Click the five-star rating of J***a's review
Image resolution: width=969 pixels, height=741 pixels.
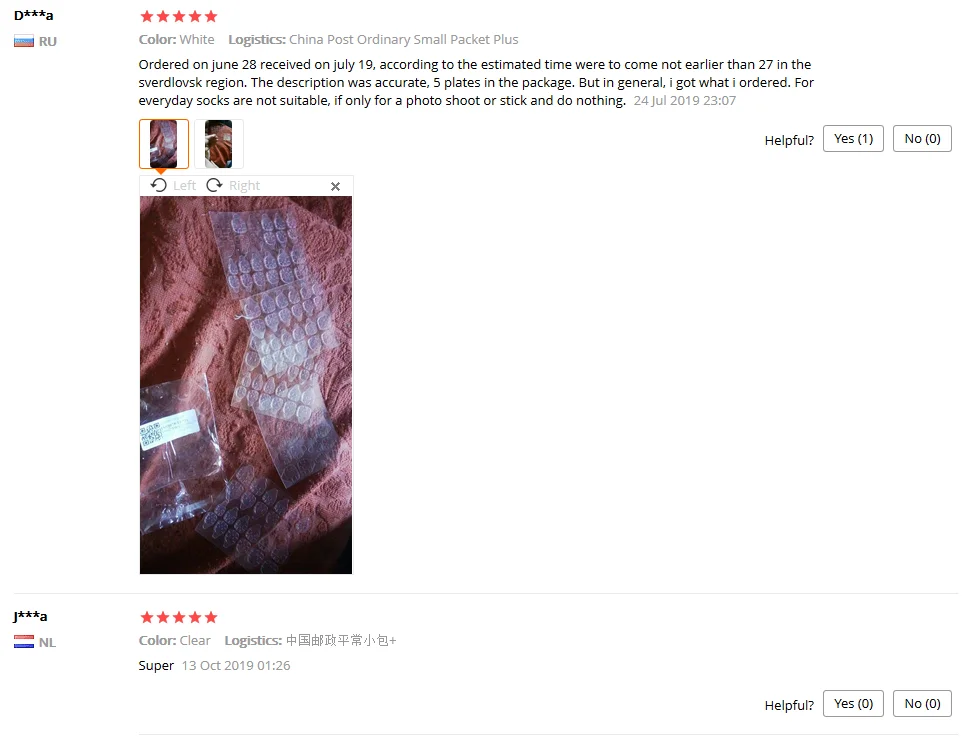(179, 617)
